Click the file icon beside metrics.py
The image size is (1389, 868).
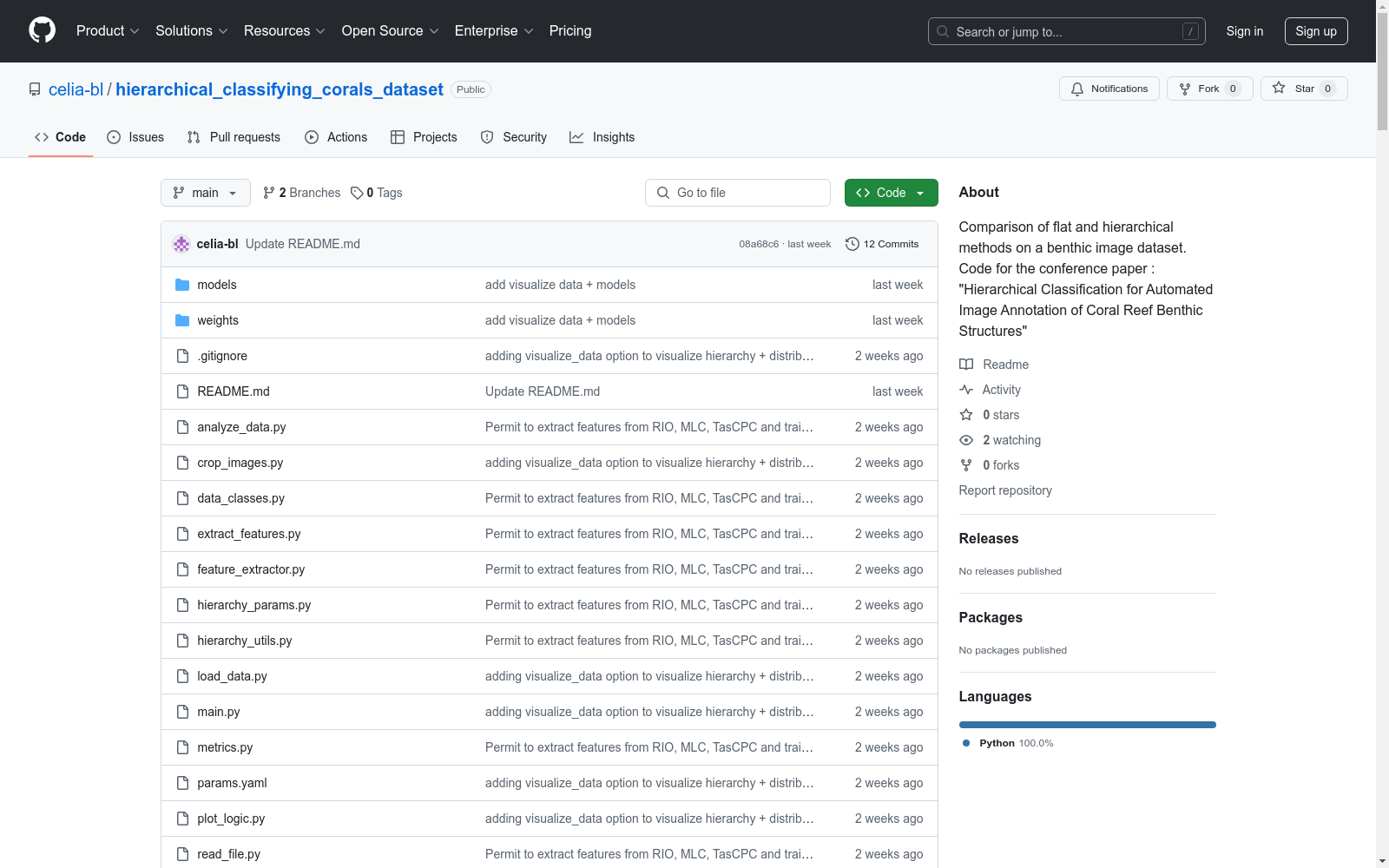pos(182,747)
